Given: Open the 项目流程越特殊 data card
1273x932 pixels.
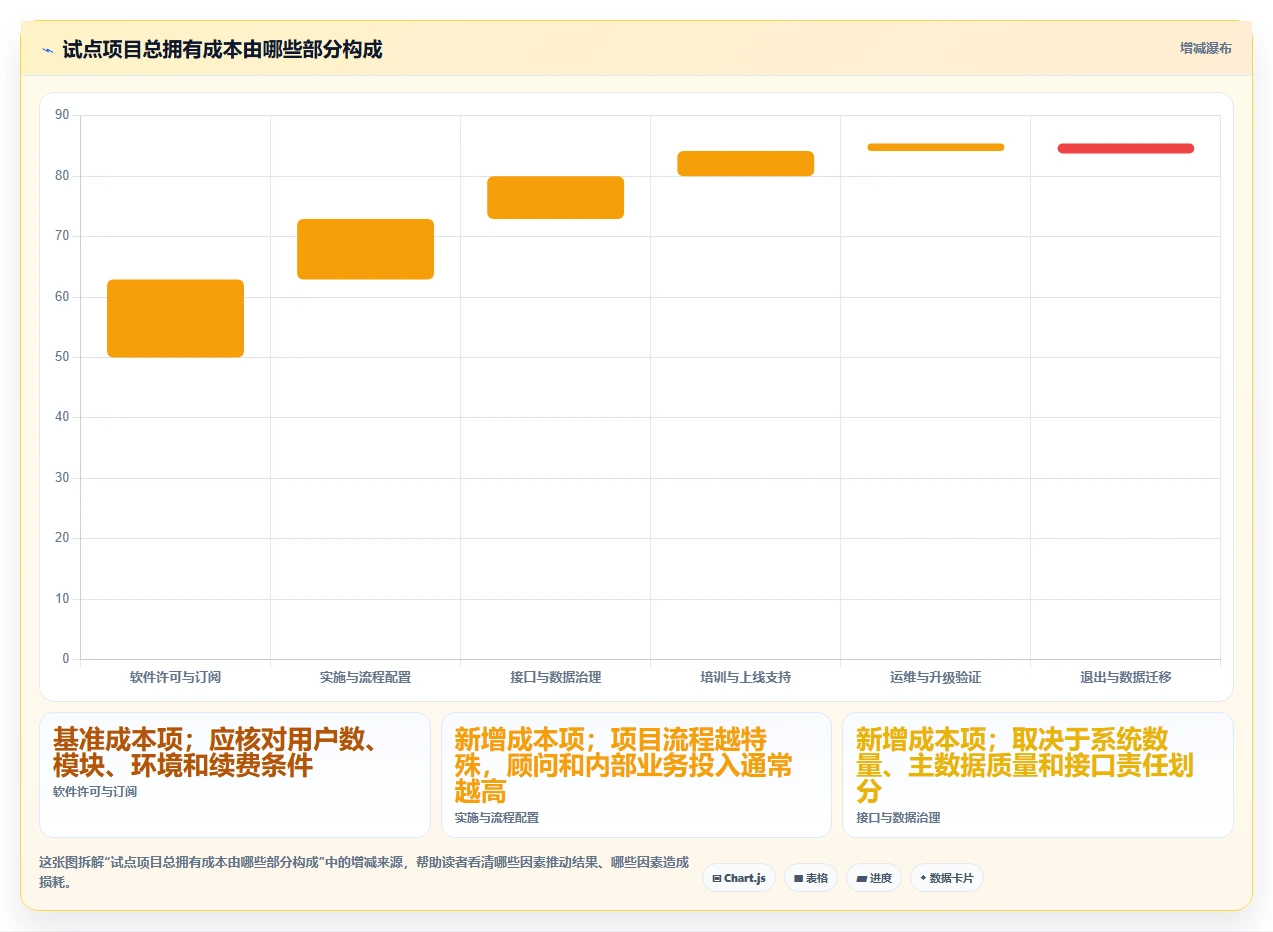Looking at the screenshot, I should coord(636,775).
